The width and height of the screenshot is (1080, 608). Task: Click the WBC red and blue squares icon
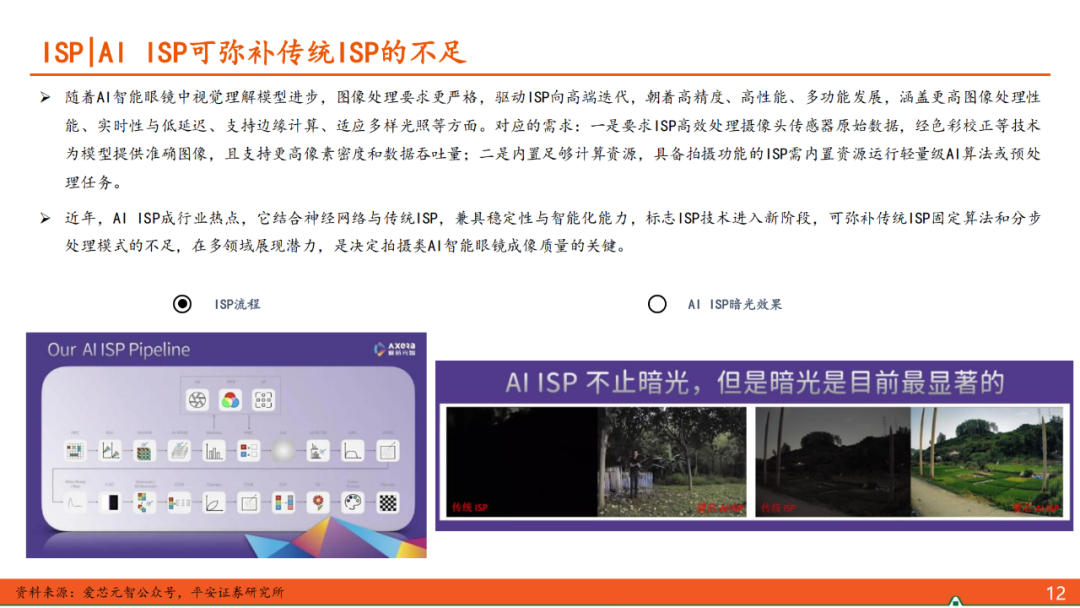tap(249, 451)
